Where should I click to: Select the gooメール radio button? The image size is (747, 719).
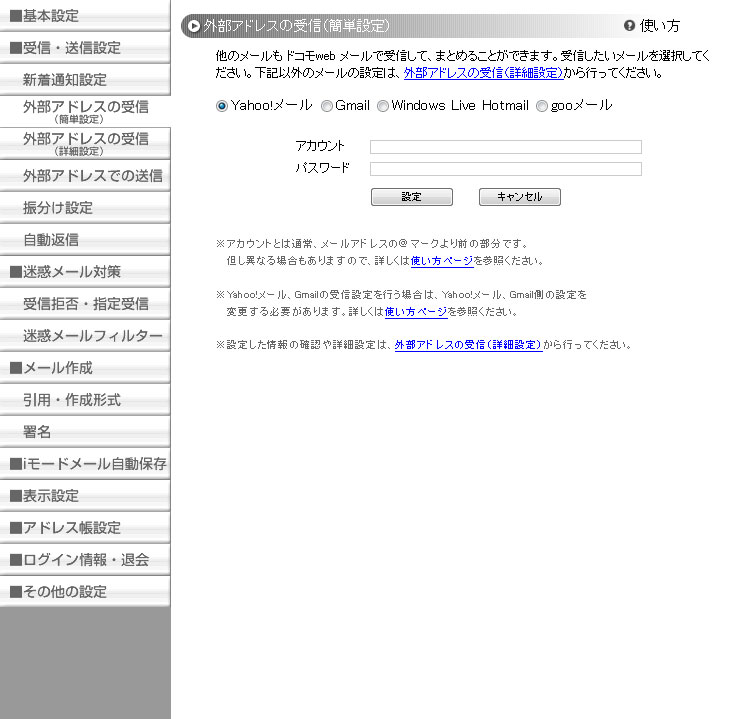[542, 106]
